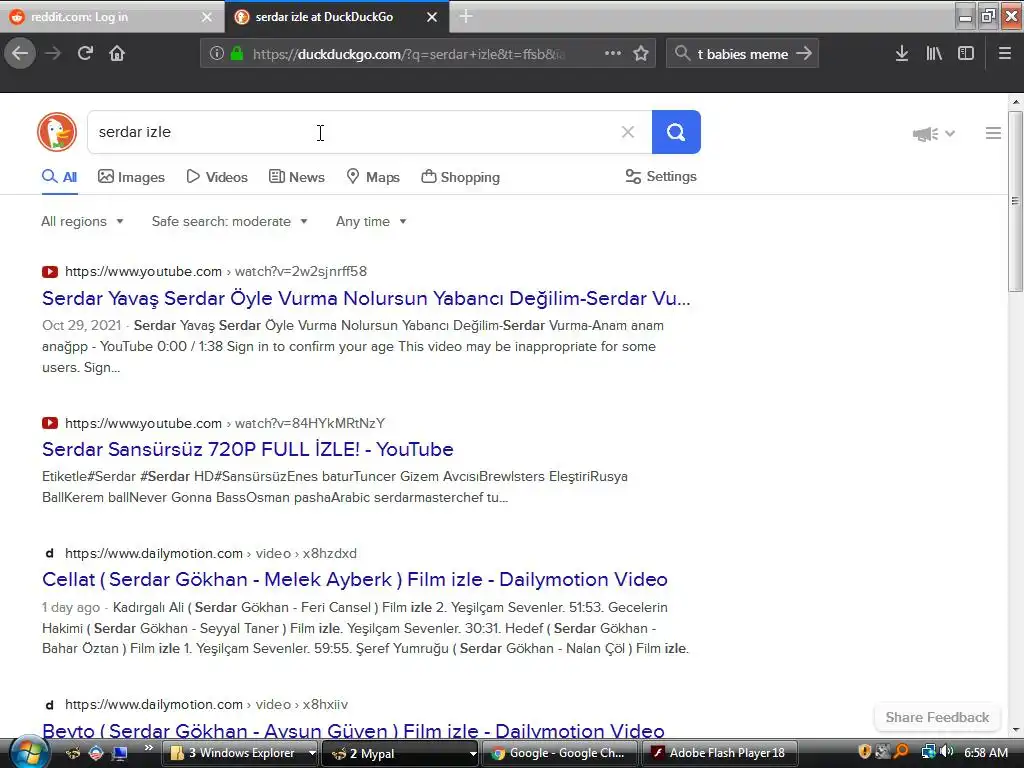The image size is (1024, 768).
Task: Open the downloads panel
Action: (901, 53)
